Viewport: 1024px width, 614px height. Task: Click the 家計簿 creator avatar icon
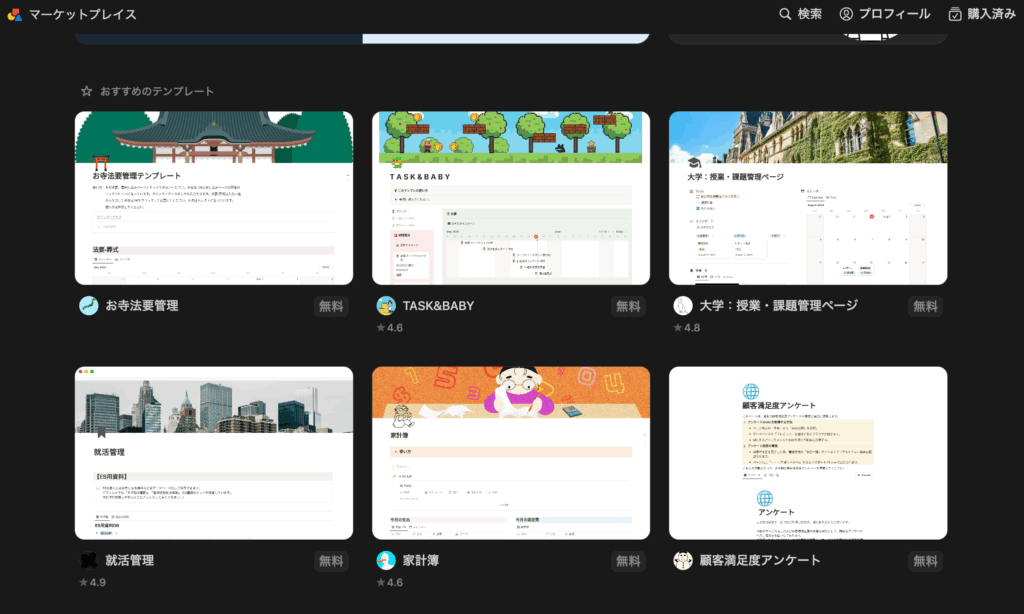(x=386, y=561)
